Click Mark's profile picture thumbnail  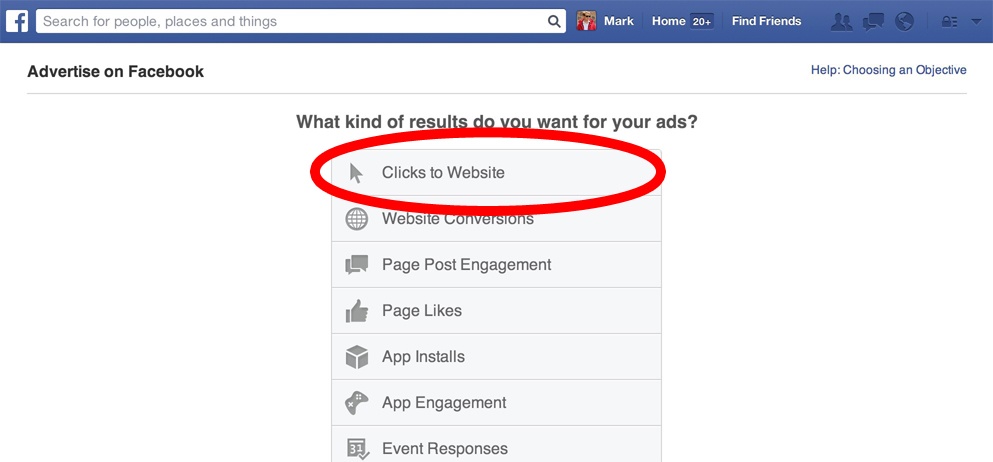point(587,21)
